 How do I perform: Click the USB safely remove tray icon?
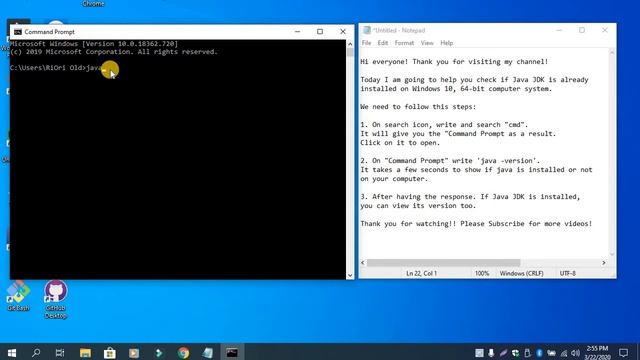click(x=527, y=353)
